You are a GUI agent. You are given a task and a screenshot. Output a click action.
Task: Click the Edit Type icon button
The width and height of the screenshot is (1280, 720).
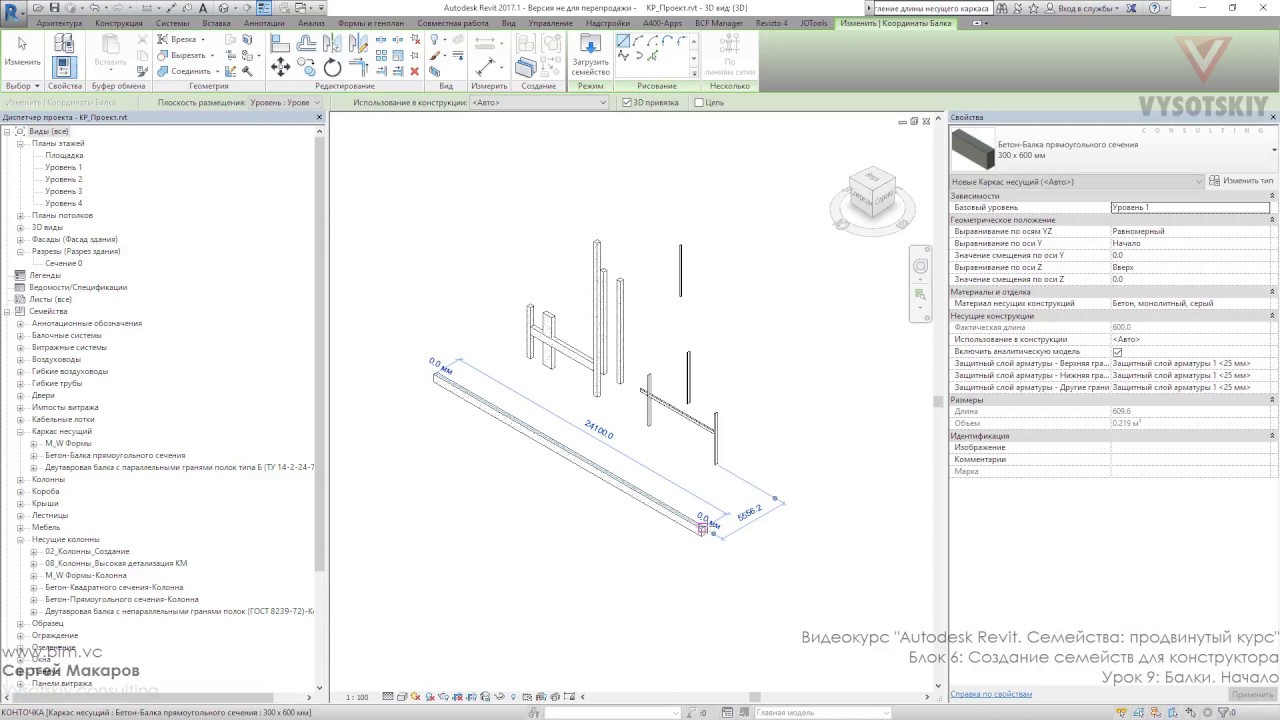(x=1241, y=181)
